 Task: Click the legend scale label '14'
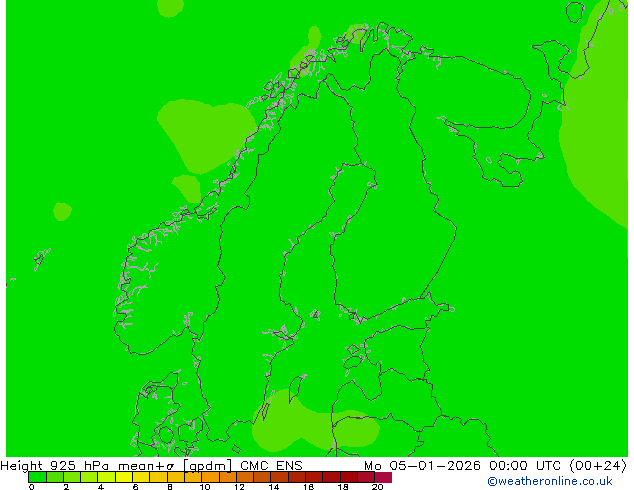pos(274,487)
